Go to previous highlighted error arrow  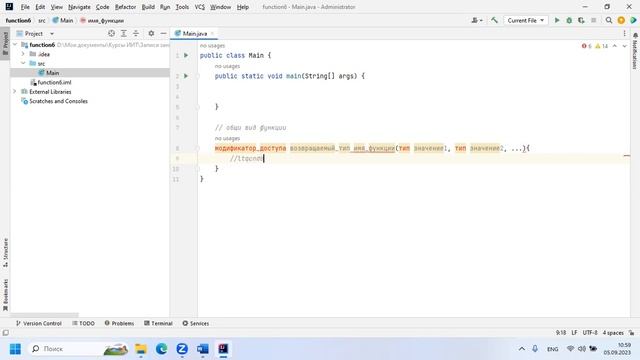615,46
